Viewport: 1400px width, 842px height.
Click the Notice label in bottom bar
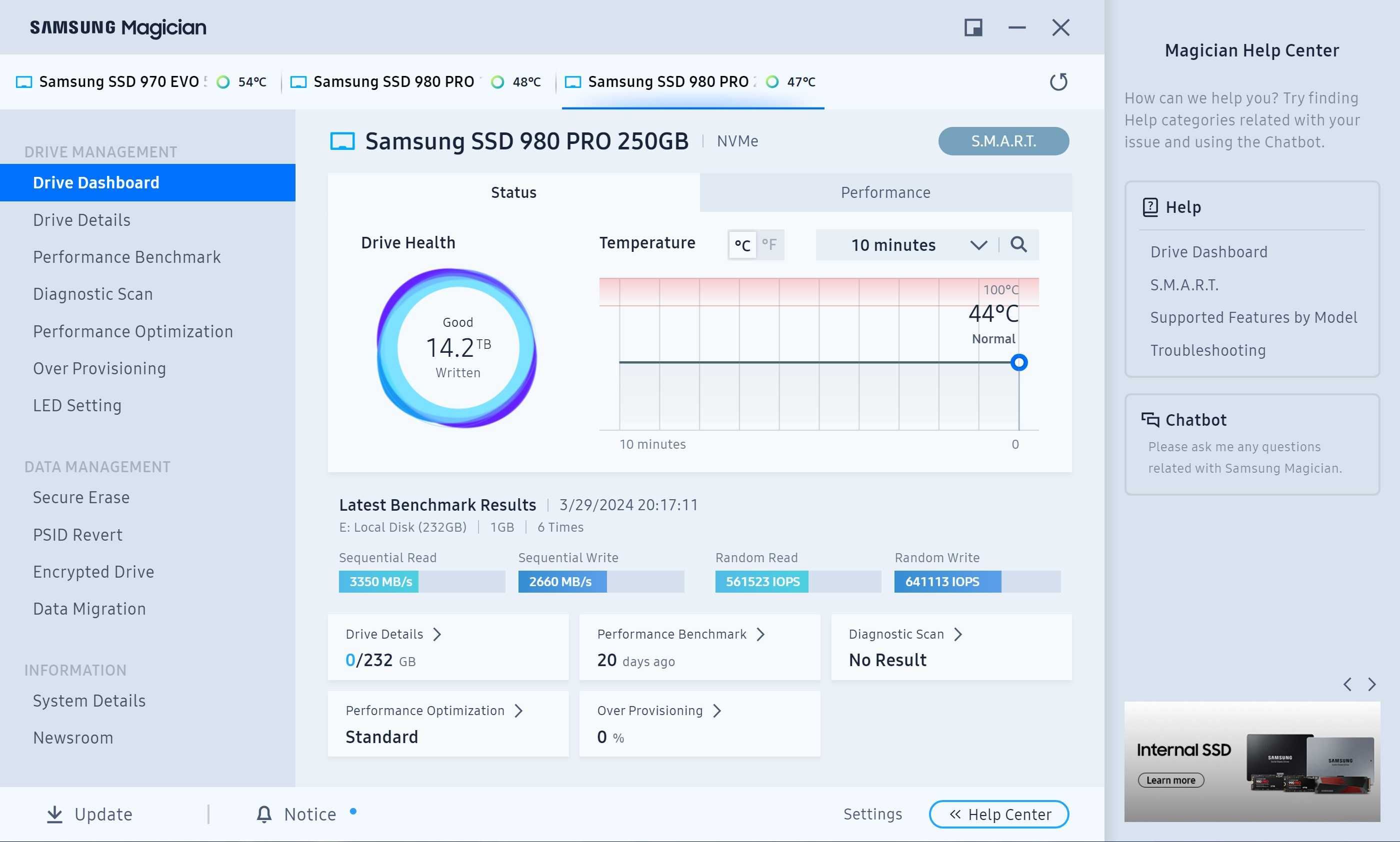pos(310,814)
